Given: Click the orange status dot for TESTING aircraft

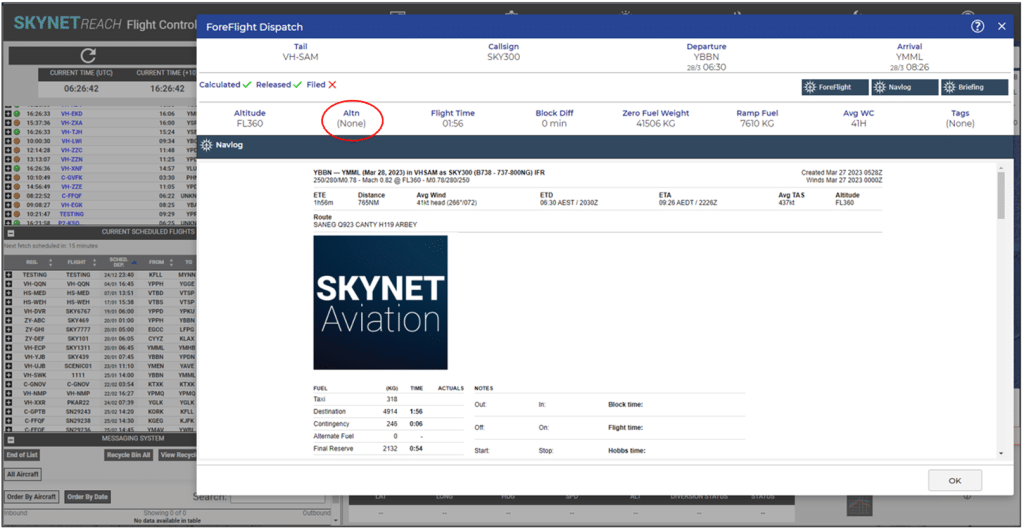Looking at the screenshot, I should coord(17,214).
